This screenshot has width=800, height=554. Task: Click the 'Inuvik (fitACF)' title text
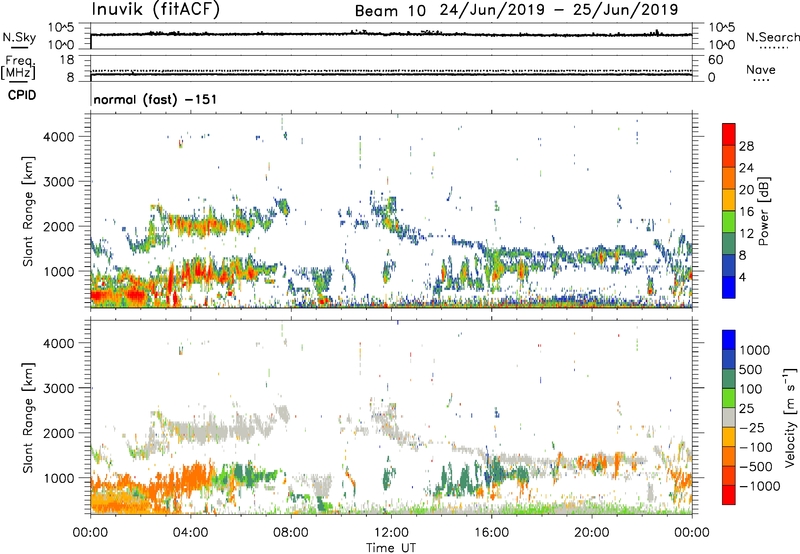(156, 10)
